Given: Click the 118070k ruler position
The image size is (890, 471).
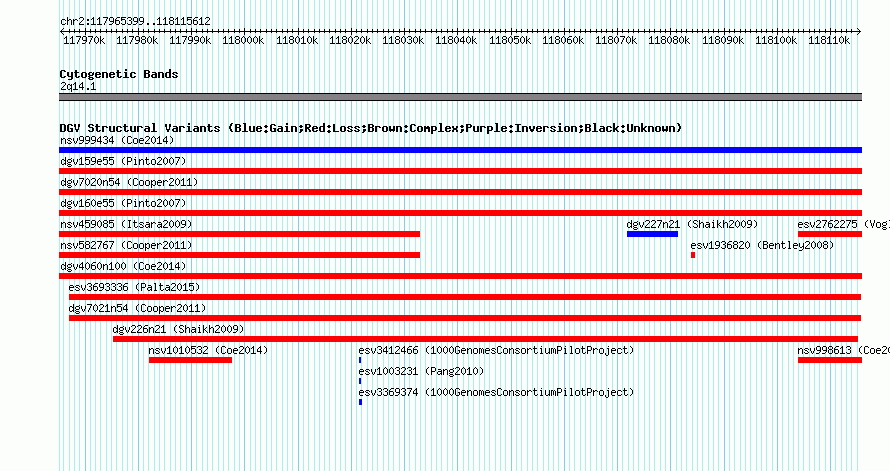Looking at the screenshot, I should click(x=616, y=40).
